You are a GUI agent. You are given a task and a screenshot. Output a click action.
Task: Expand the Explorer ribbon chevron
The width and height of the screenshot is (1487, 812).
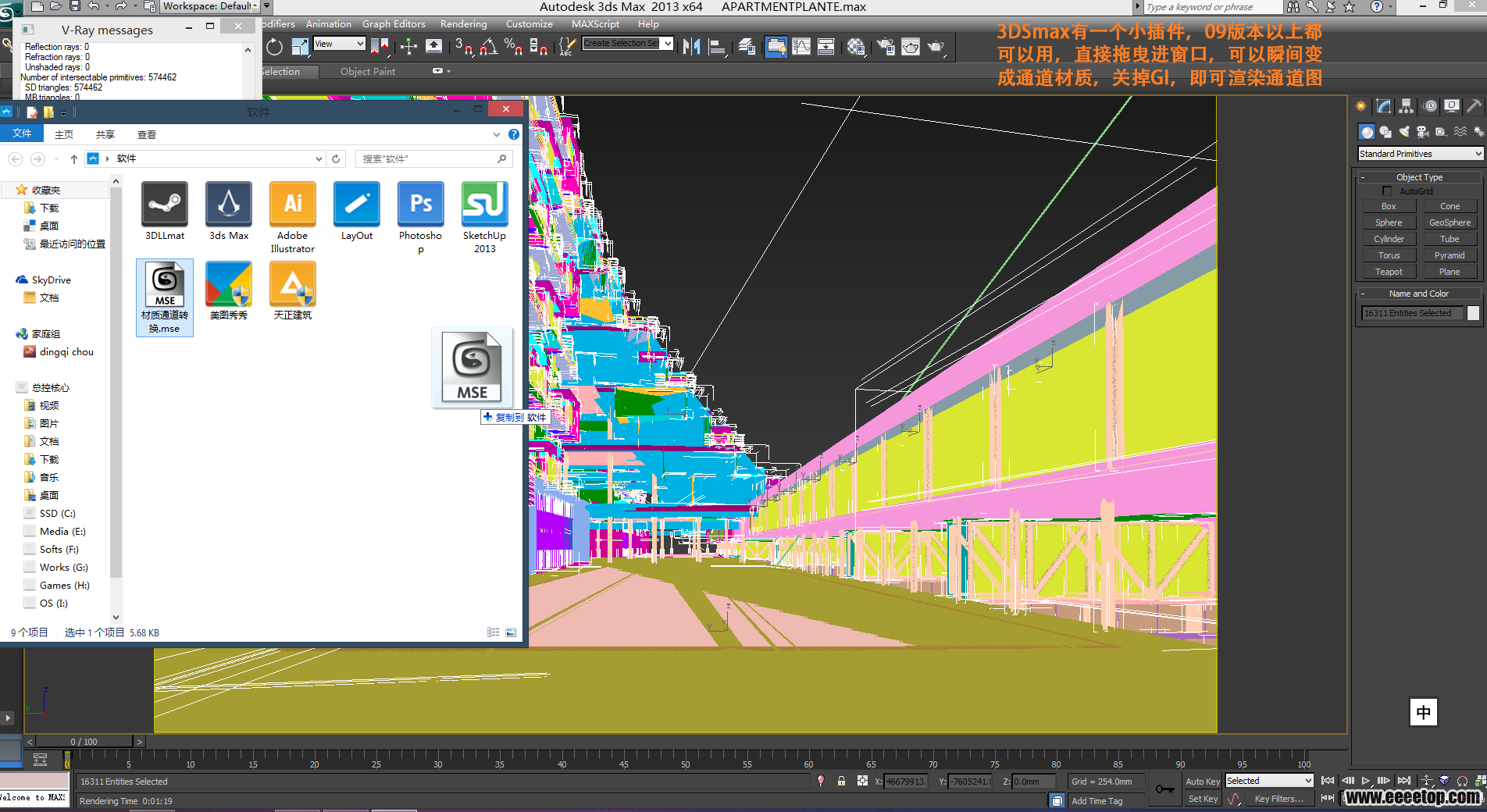pyautogui.click(x=497, y=134)
